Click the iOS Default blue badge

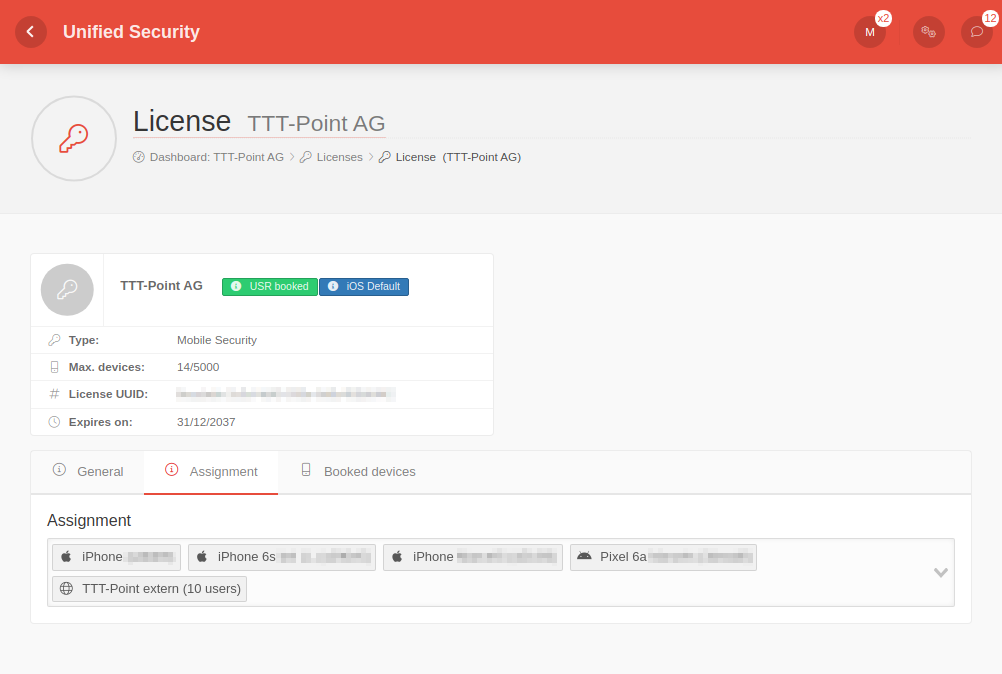[364, 287]
